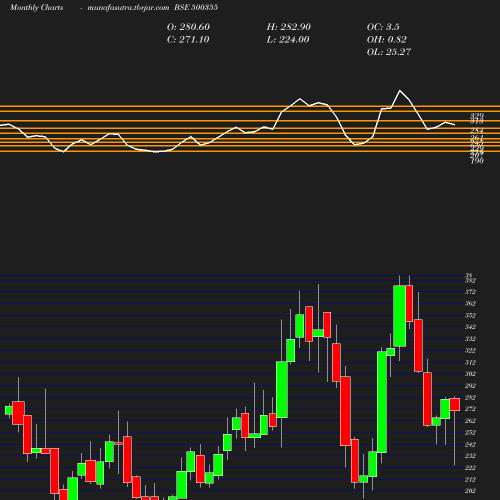
Task: Click the 332 price axis label
Action: pos(470,339)
